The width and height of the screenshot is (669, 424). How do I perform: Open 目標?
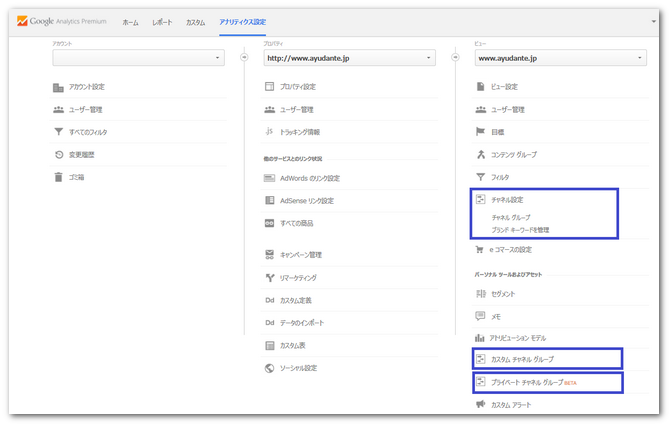pos(497,132)
